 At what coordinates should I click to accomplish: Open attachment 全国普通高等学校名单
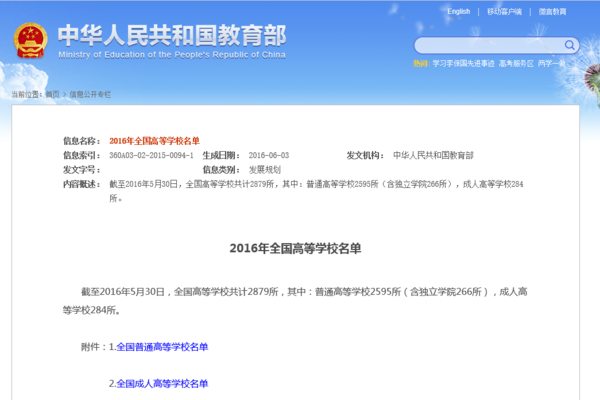[162, 347]
